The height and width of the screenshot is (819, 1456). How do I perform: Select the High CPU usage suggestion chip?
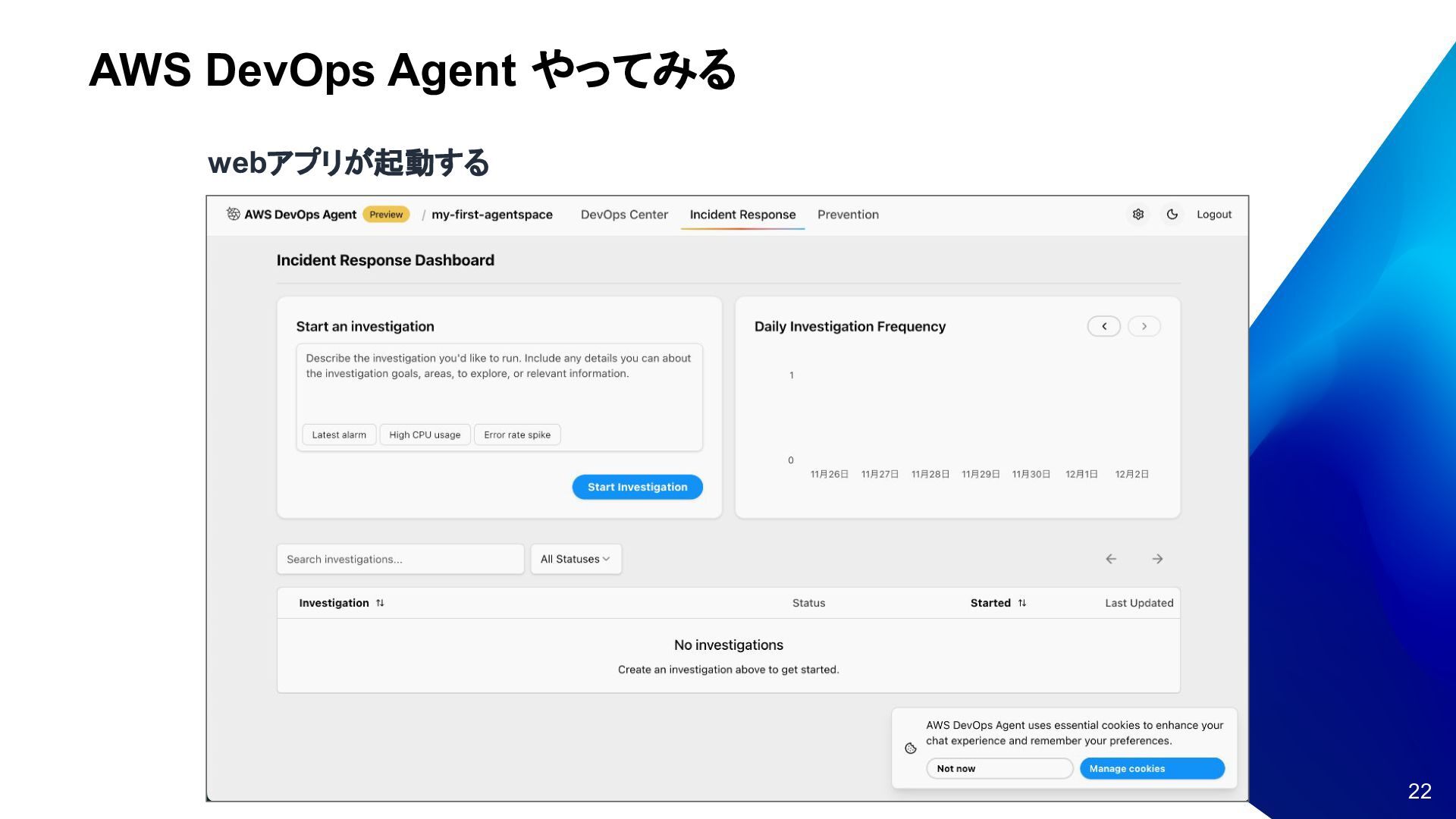[425, 435]
